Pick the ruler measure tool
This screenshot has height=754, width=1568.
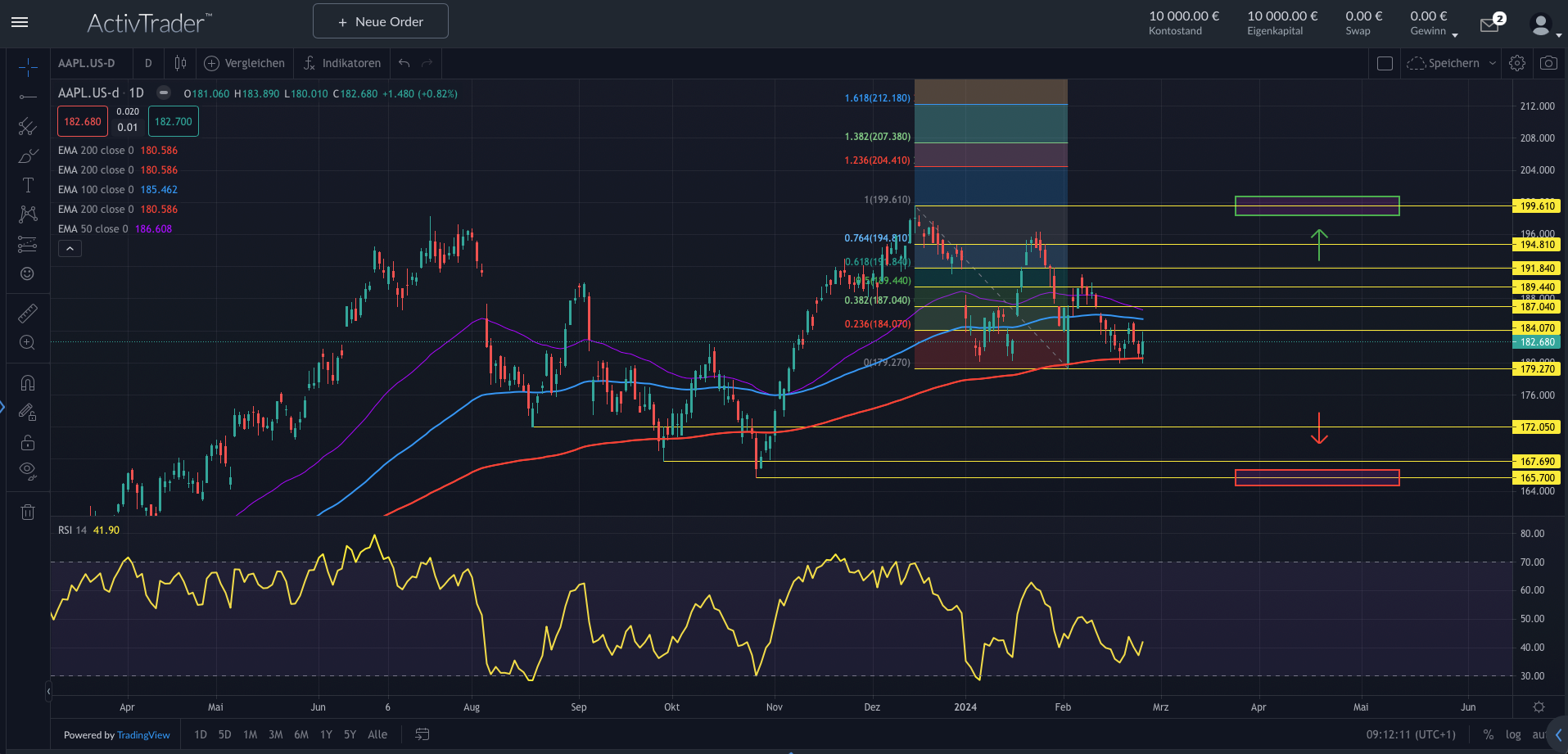click(27, 313)
